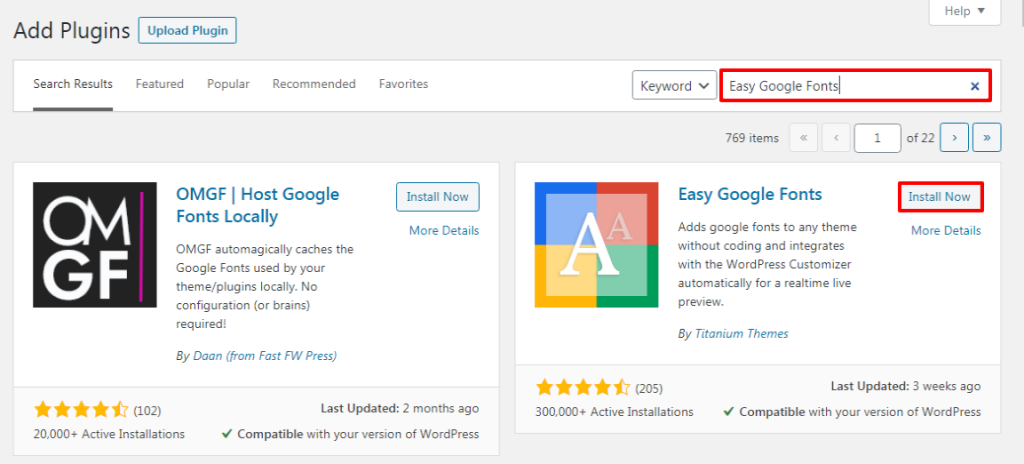Image resolution: width=1024 pixels, height=464 pixels.
Task: Open the Popular tab
Action: pyautogui.click(x=229, y=84)
